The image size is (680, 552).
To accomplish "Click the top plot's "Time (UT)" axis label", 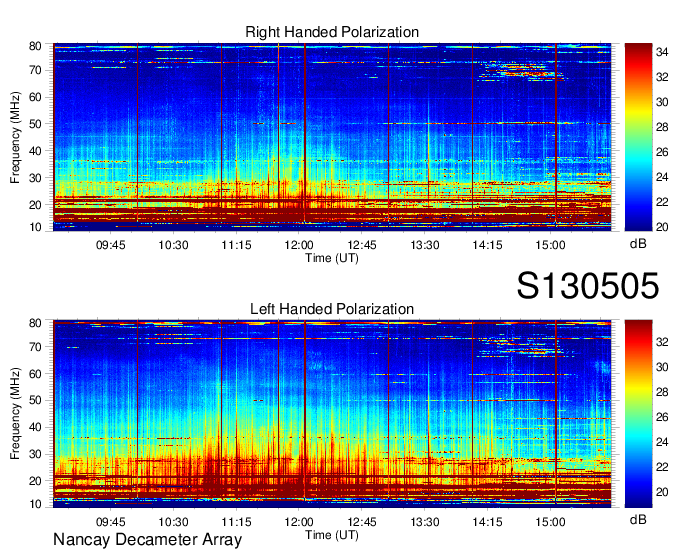I will point(332,258).
